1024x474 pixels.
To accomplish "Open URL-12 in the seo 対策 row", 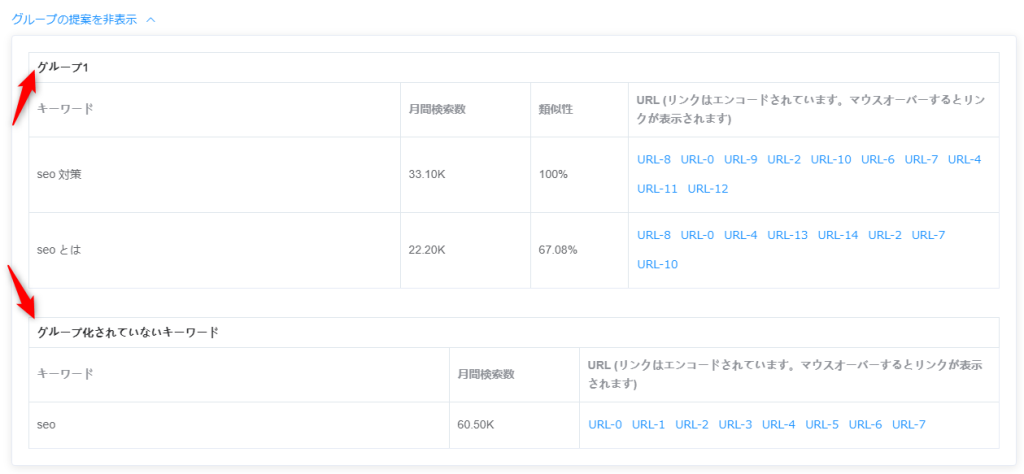I will (x=708, y=189).
